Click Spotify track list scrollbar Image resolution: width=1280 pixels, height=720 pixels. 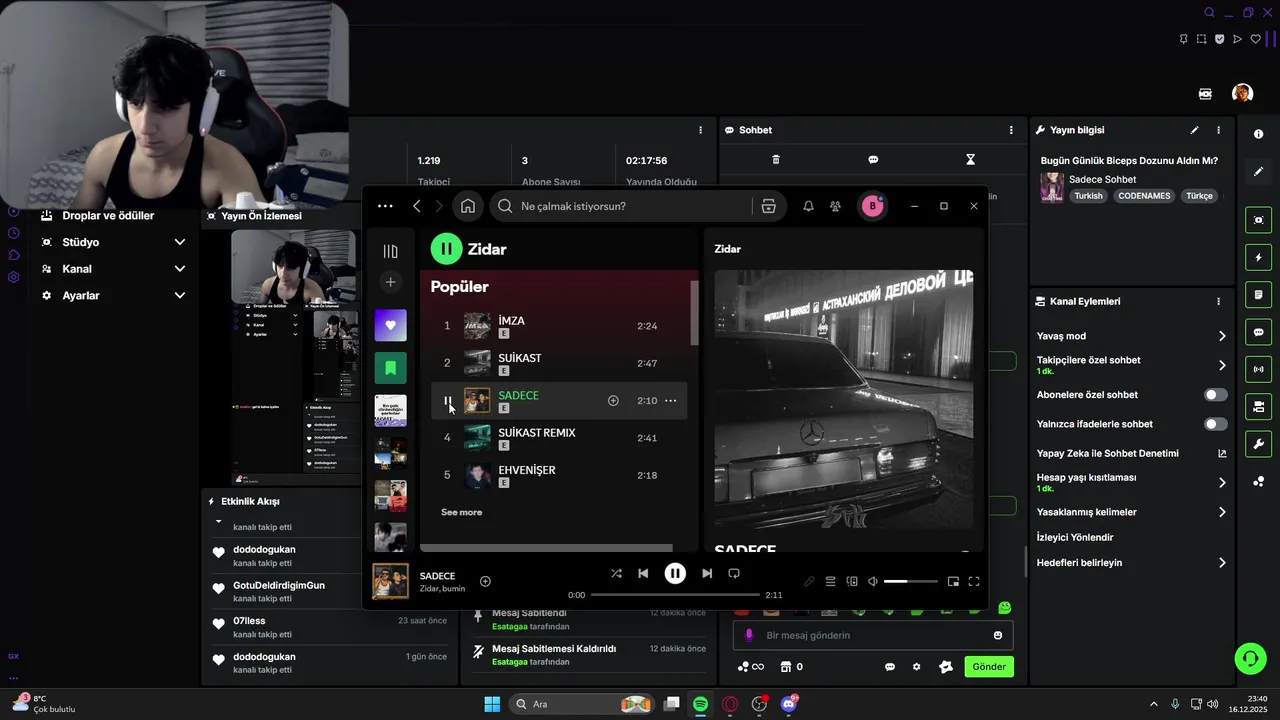coord(694,313)
